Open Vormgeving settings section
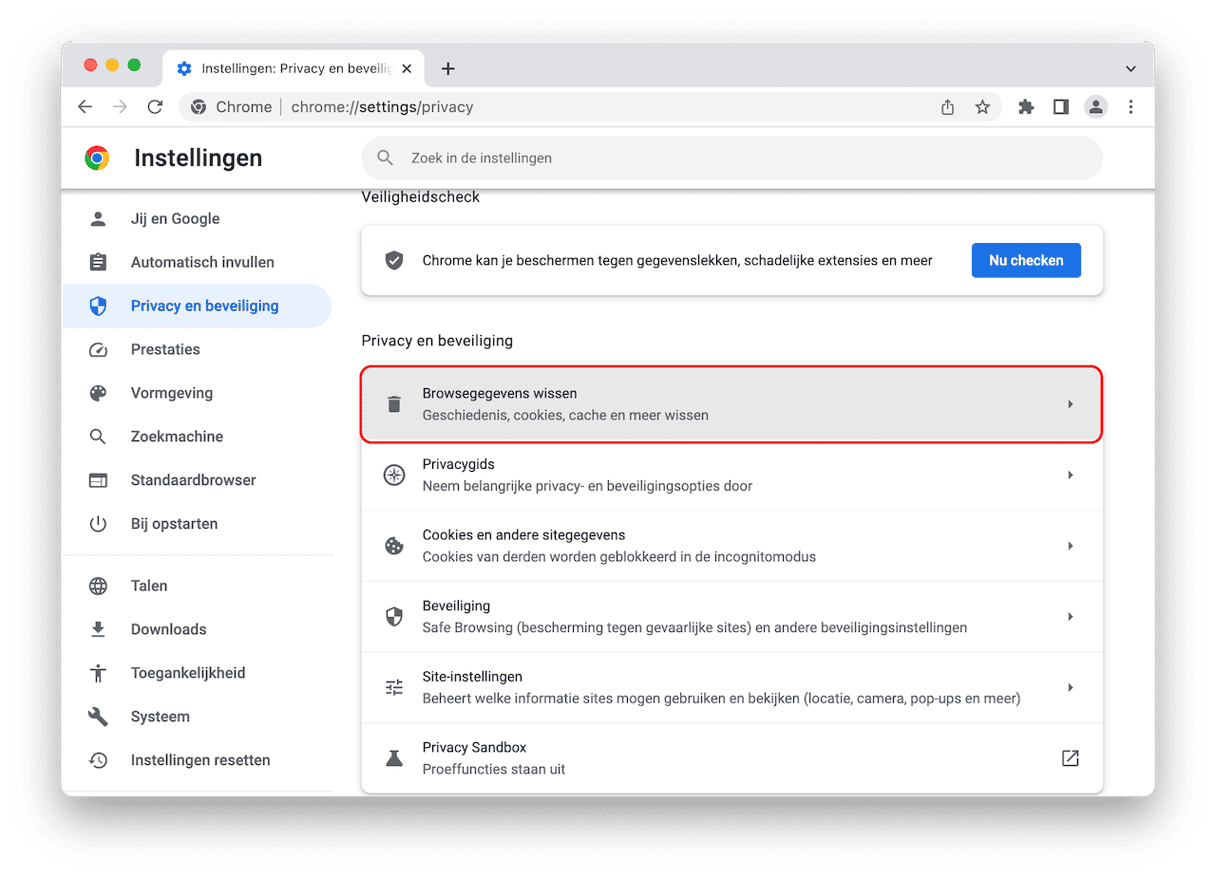The image size is (1216, 877). click(171, 393)
